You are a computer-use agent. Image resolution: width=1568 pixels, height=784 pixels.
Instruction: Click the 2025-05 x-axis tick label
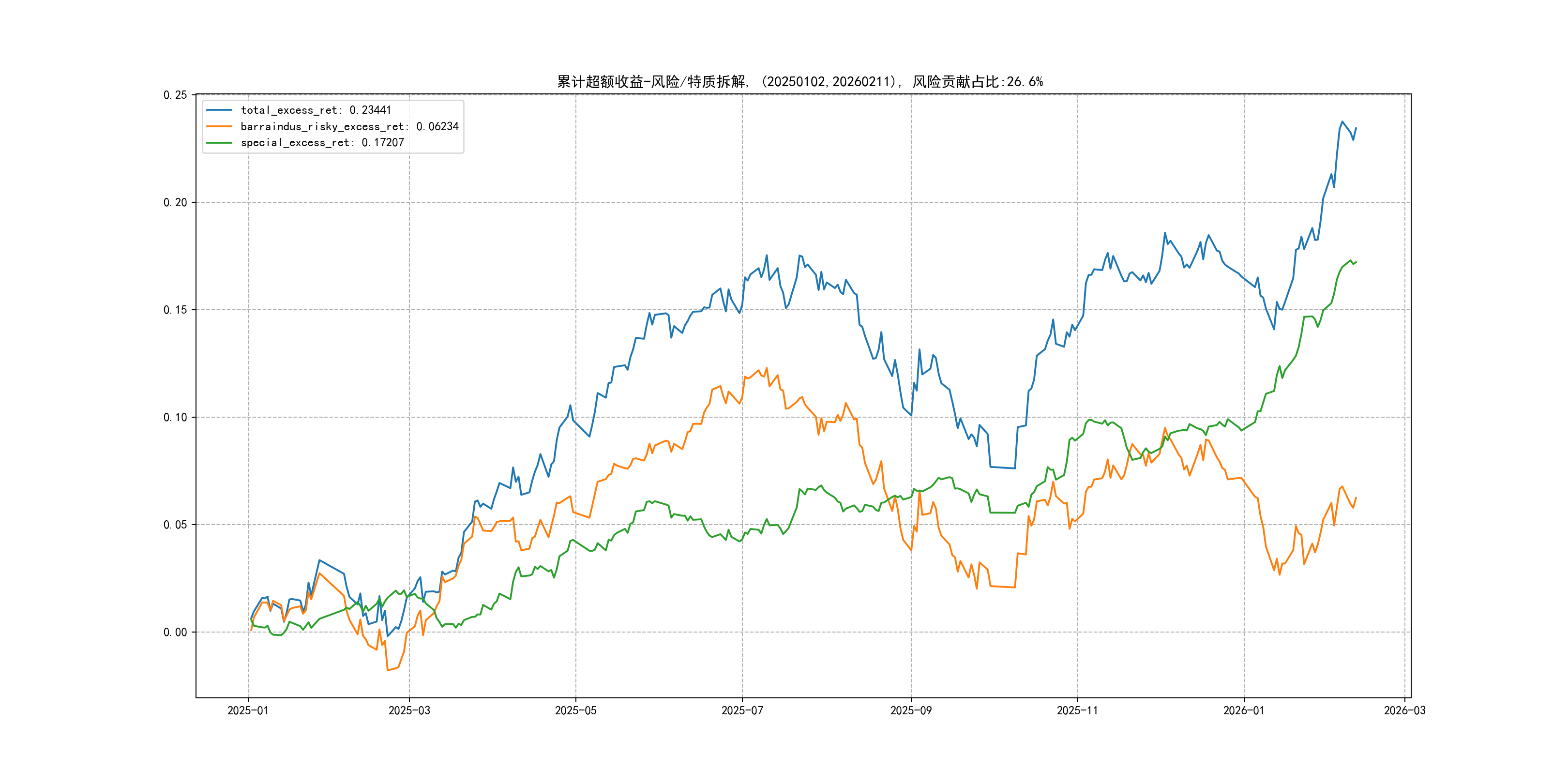click(575, 710)
